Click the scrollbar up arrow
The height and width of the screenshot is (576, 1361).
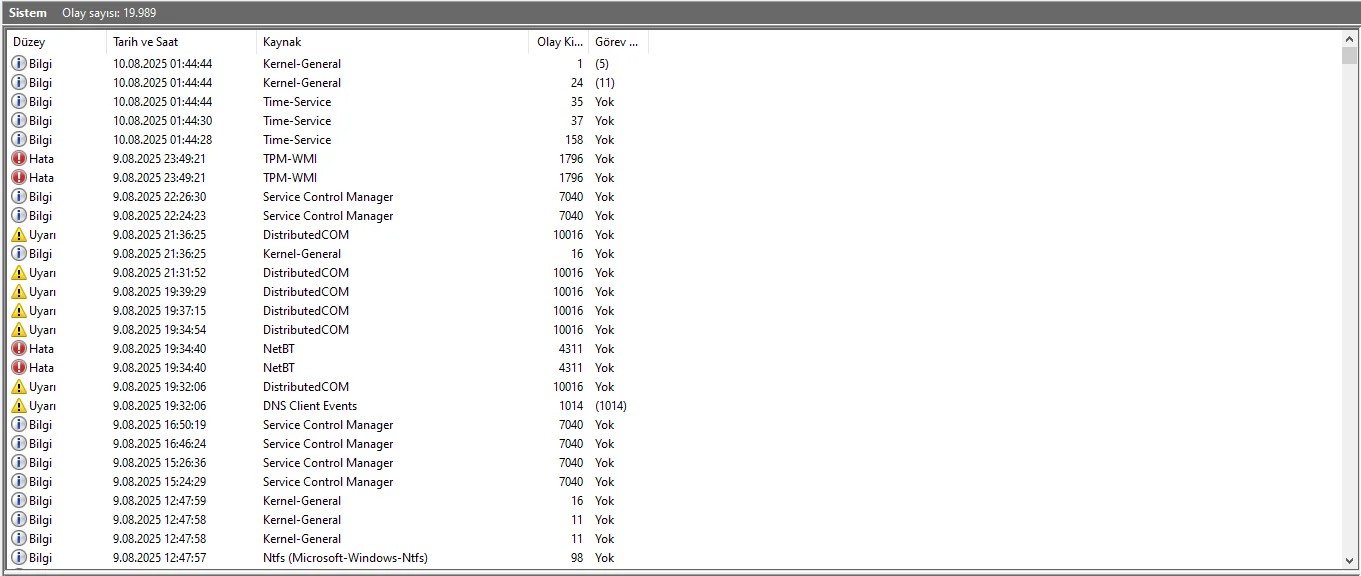(x=1348, y=39)
